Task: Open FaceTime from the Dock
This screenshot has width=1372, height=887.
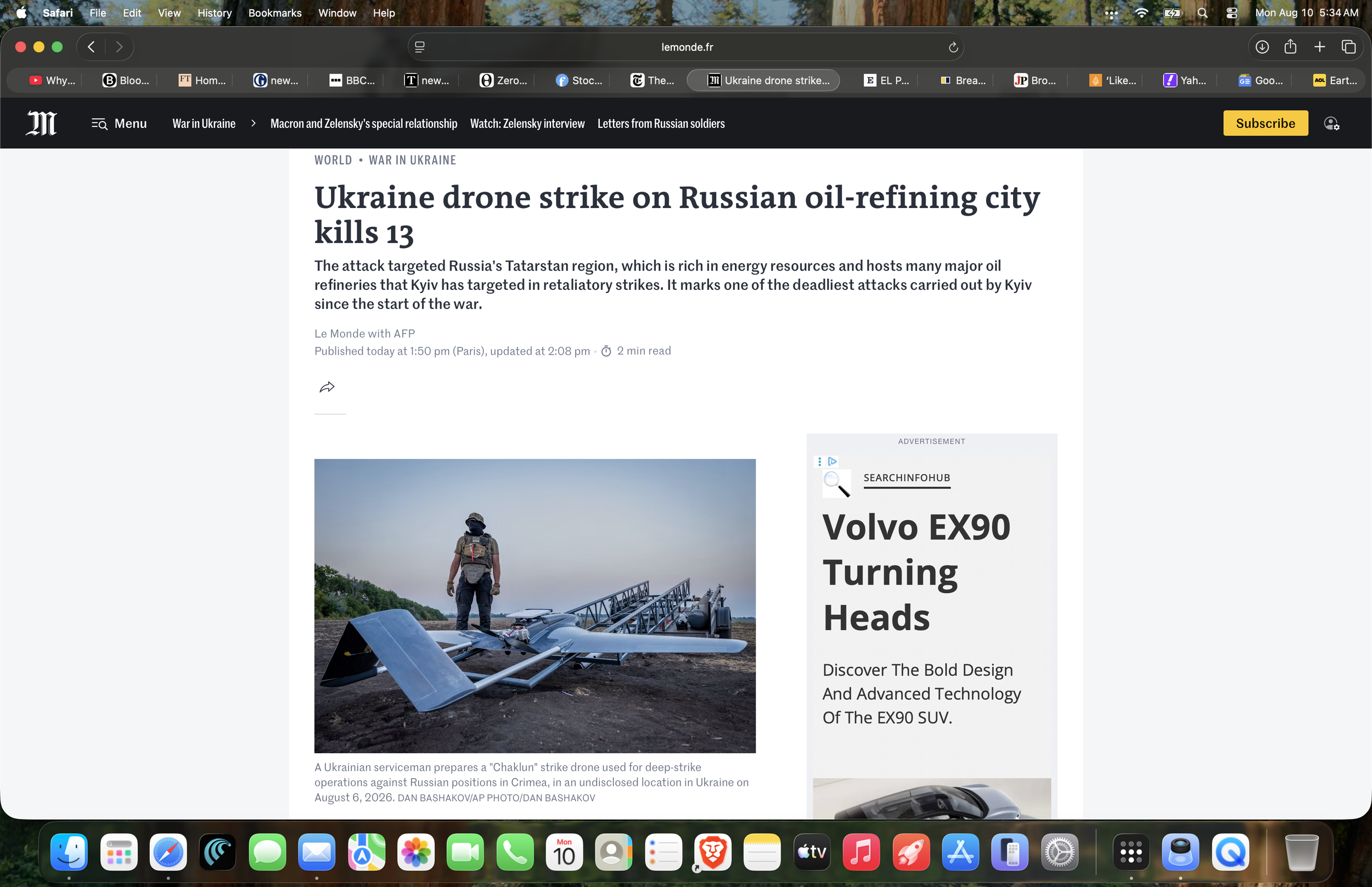Action: pyautogui.click(x=465, y=852)
